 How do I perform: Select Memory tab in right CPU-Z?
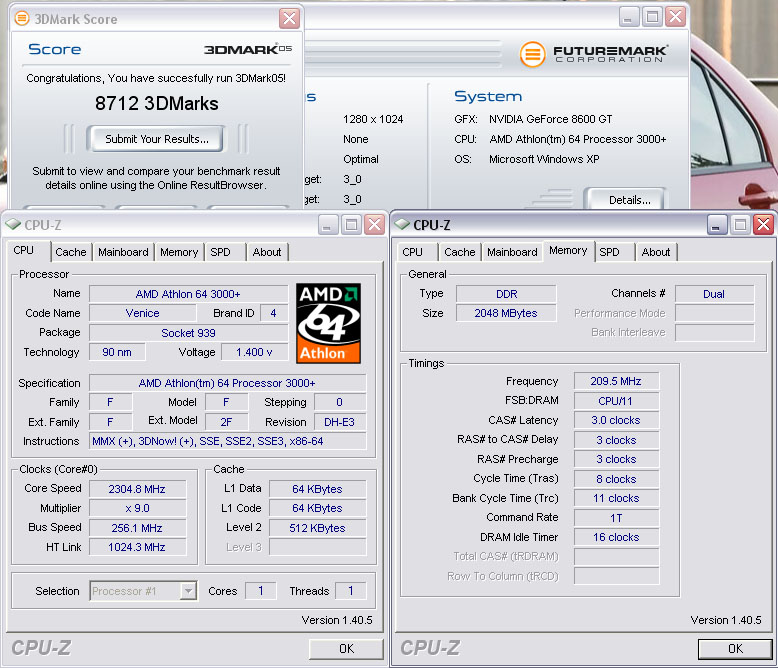click(568, 251)
